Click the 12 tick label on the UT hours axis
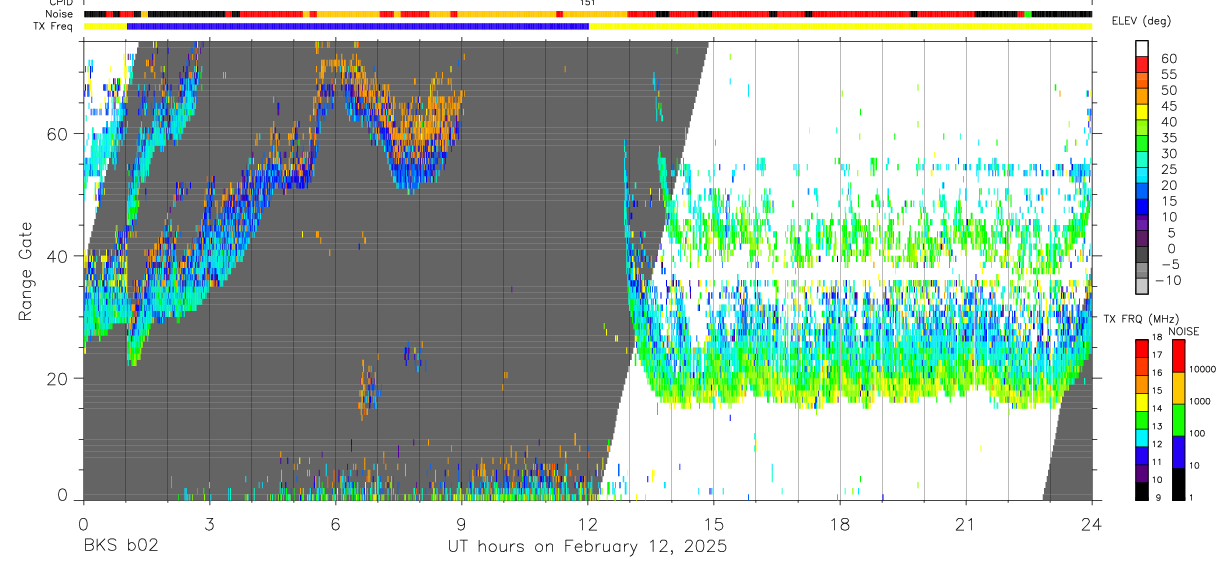The width and height of the screenshot is (1228, 567). coord(587,524)
